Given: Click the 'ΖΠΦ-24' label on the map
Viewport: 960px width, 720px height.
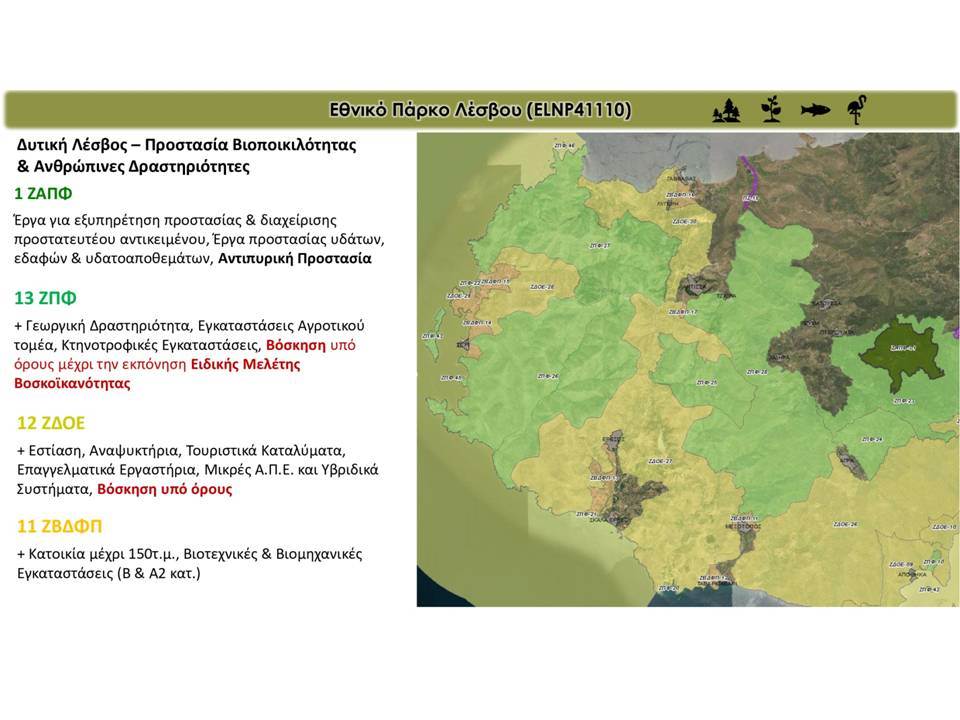Looking at the screenshot, I should (x=872, y=440).
